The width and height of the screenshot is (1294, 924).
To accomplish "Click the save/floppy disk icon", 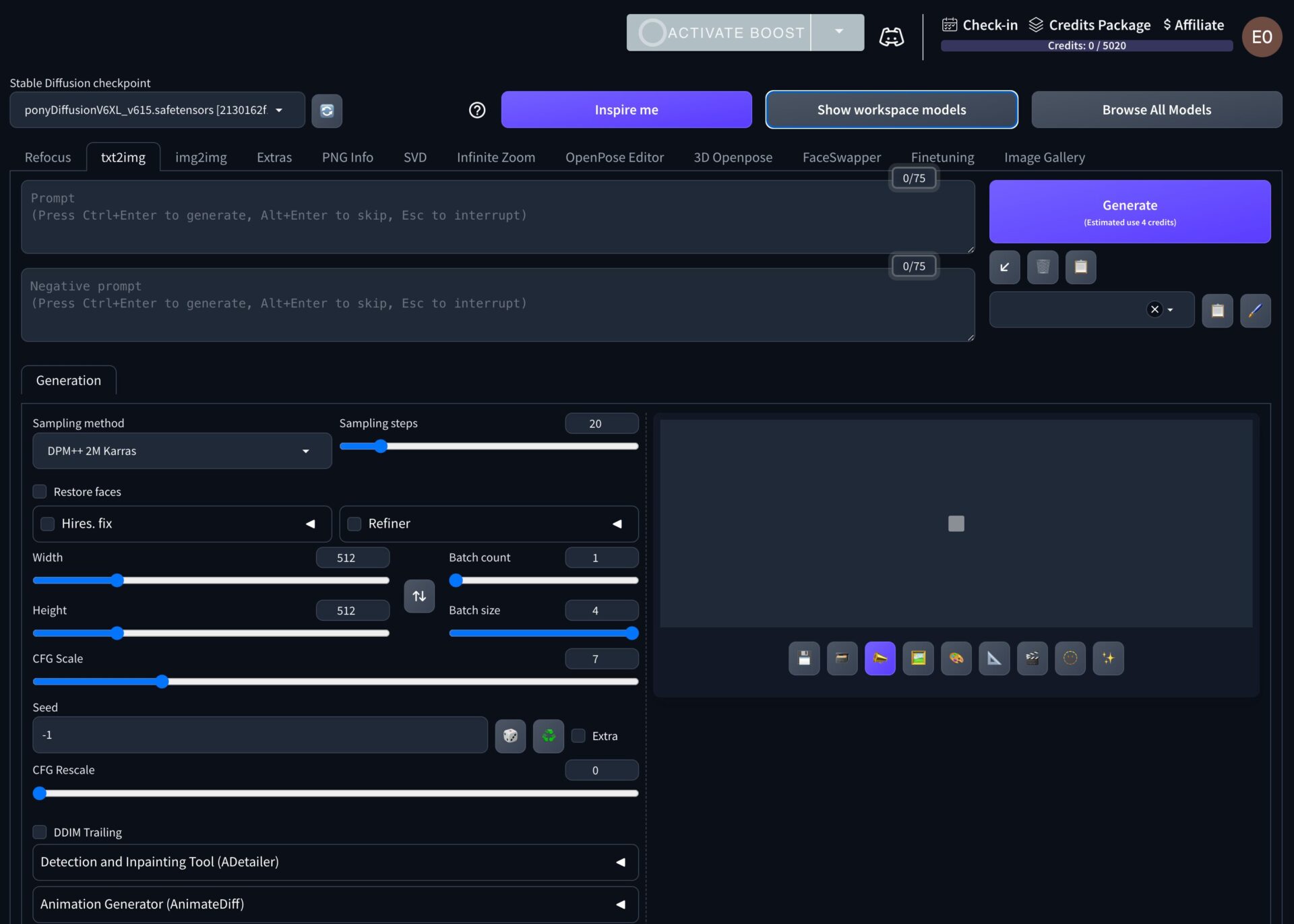I will tap(804, 658).
